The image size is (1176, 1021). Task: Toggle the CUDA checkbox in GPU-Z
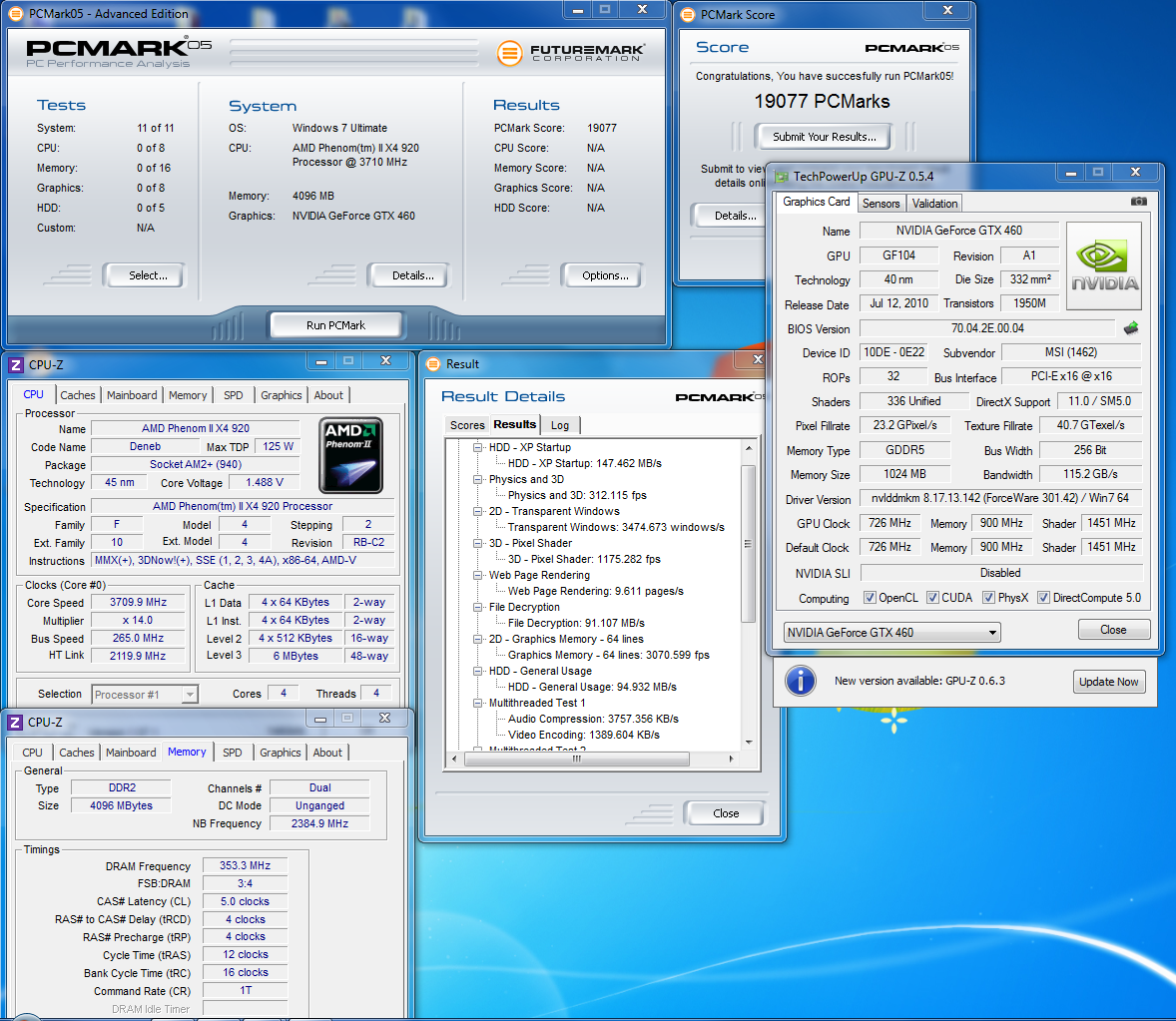click(933, 598)
